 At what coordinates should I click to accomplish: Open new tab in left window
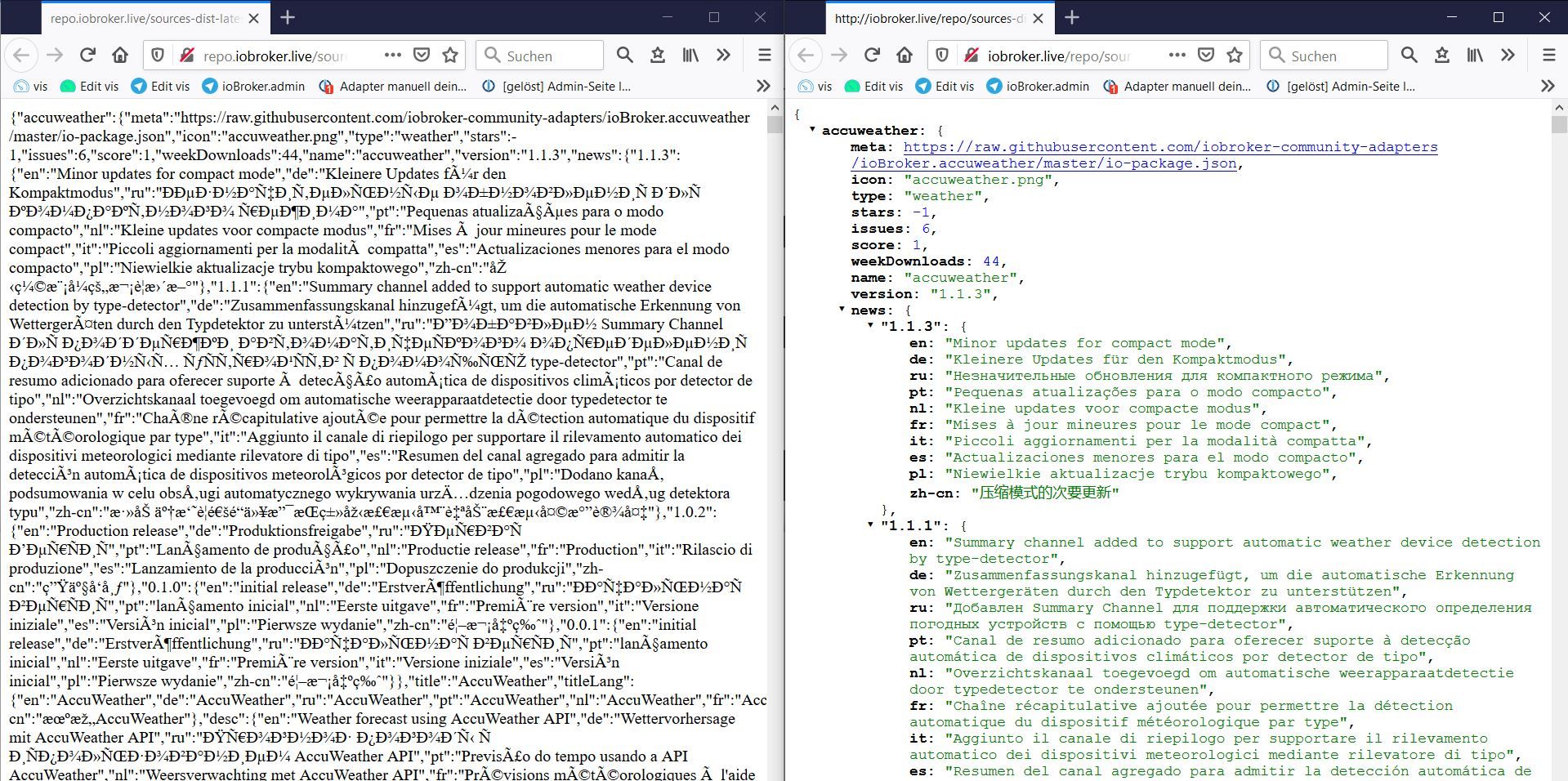click(288, 17)
